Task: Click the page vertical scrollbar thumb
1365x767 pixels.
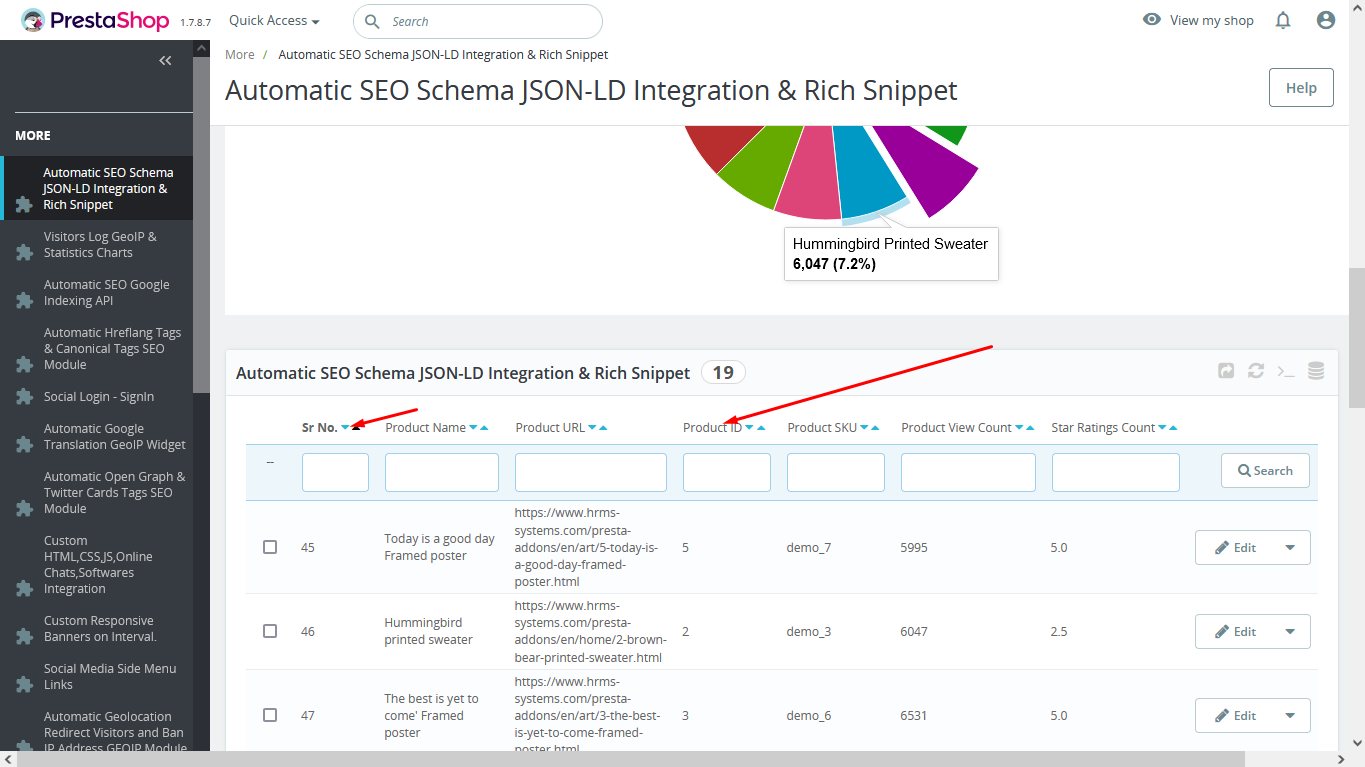Action: pyautogui.click(x=1356, y=338)
